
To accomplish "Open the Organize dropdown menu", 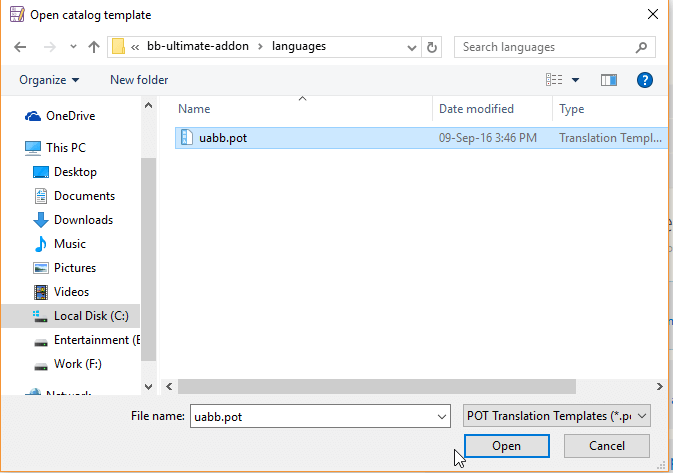I will click(49, 80).
